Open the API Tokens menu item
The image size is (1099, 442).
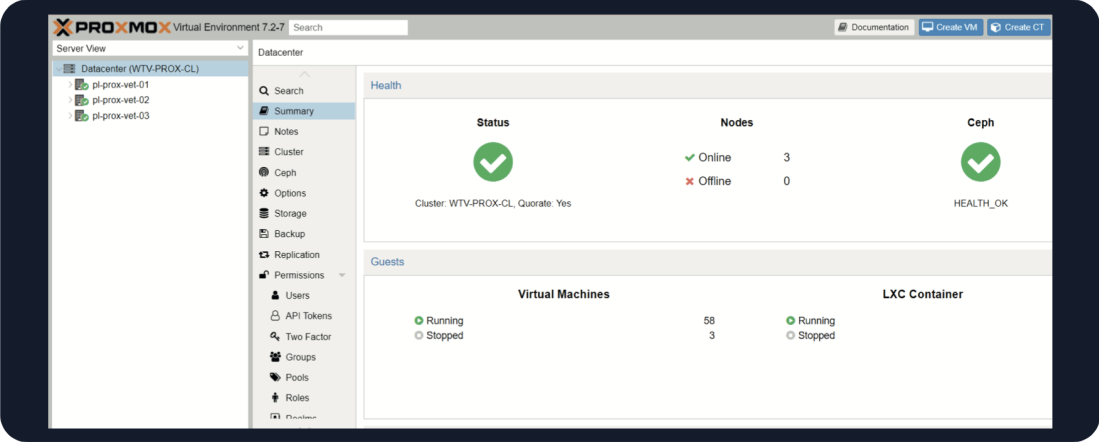(304, 316)
